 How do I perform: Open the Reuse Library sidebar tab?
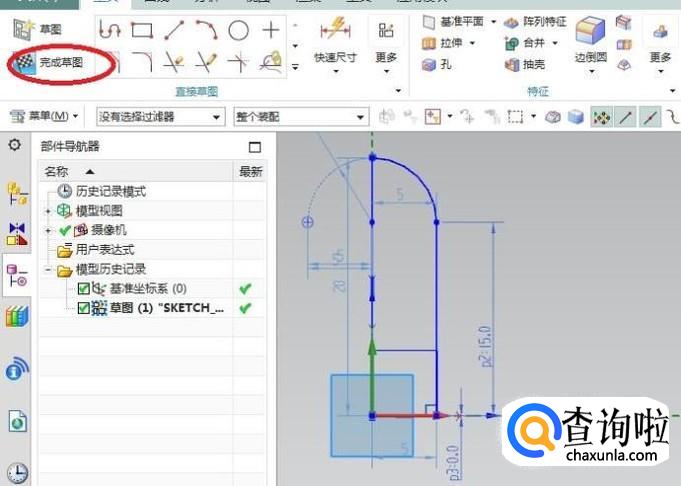[17, 316]
